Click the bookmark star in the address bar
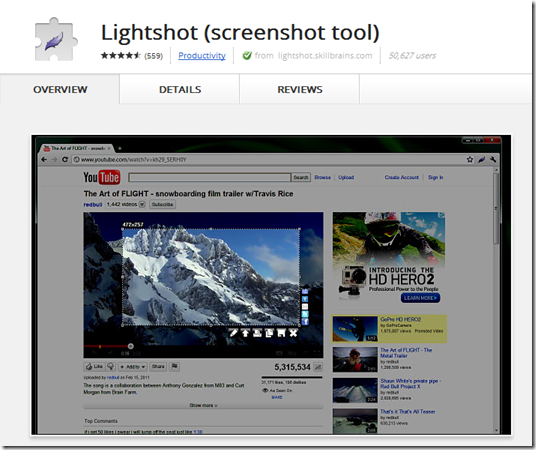This screenshot has width=536, height=450. click(x=470, y=159)
